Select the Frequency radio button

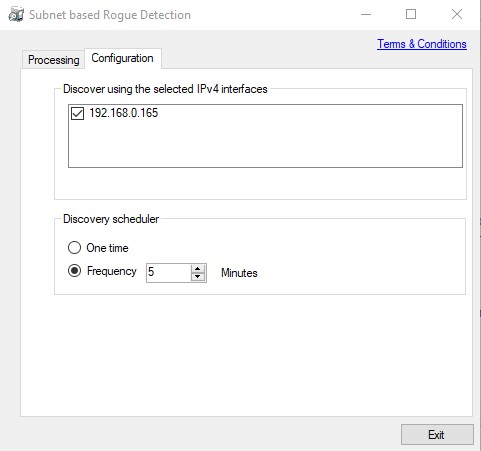[74, 271]
